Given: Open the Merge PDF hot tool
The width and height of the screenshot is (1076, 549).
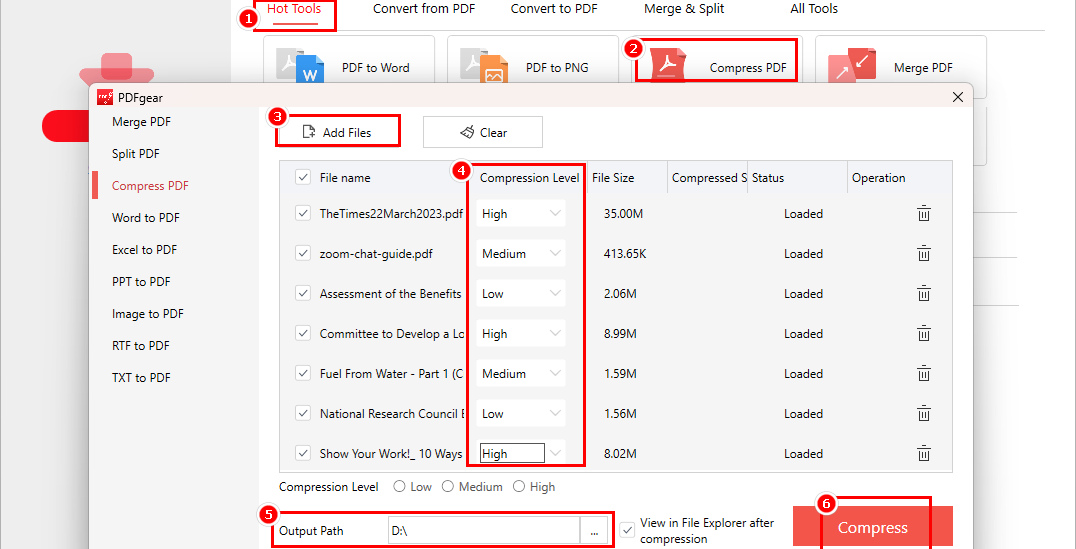Looking at the screenshot, I should click(x=900, y=67).
